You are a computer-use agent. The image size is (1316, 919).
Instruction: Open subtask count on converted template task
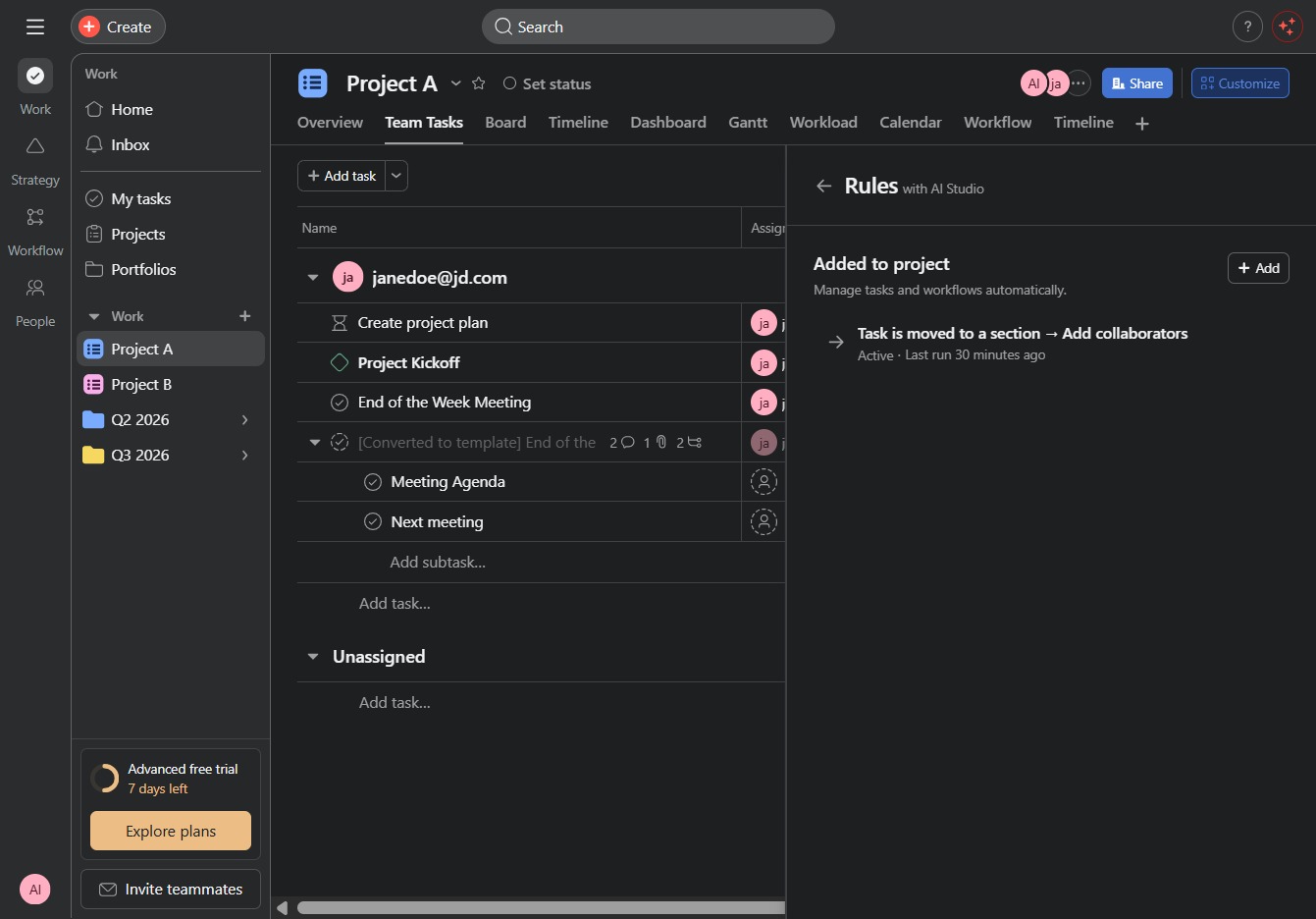pyautogui.click(x=689, y=443)
